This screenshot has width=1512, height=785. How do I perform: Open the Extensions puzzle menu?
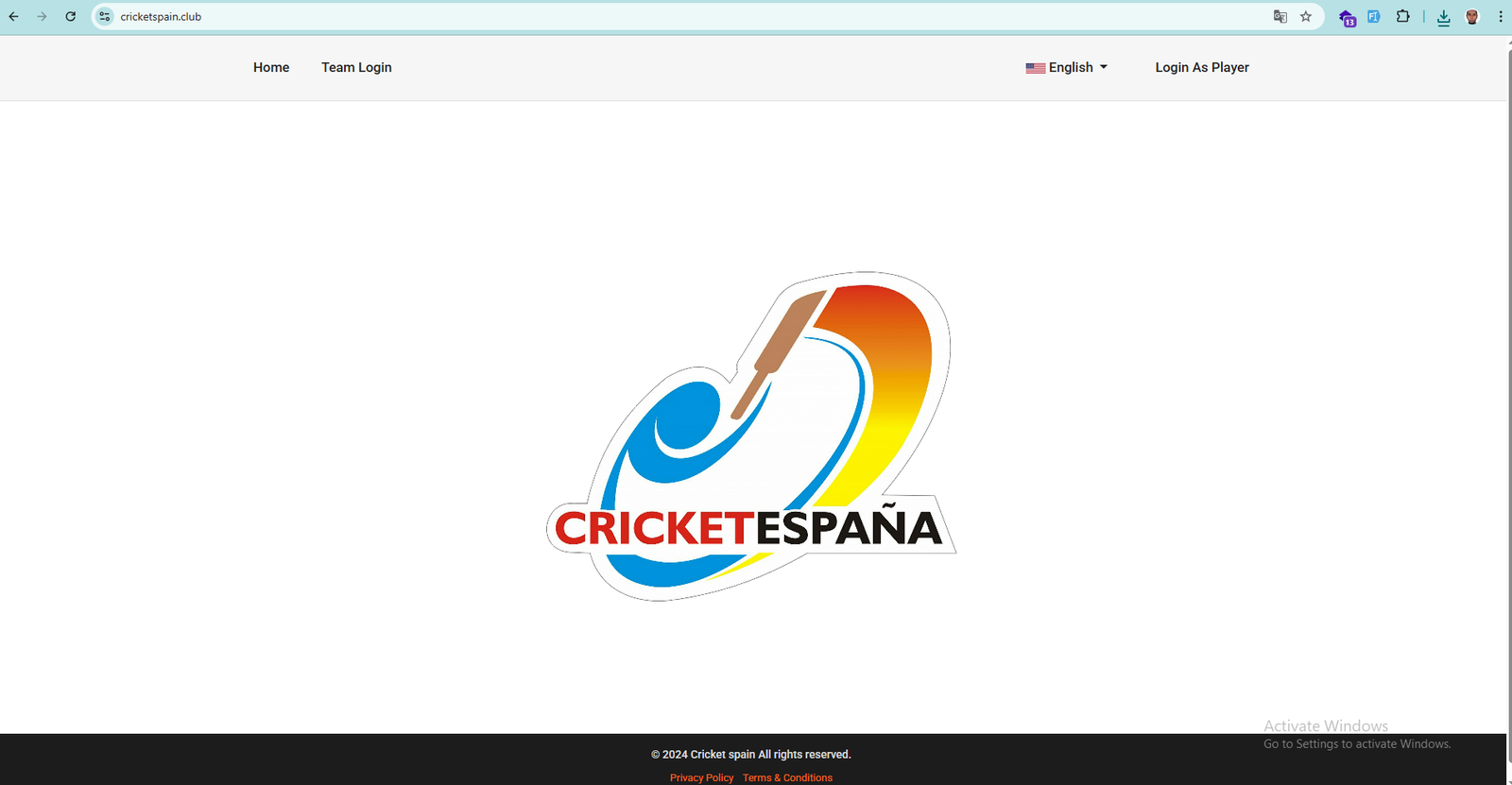pos(1403,17)
